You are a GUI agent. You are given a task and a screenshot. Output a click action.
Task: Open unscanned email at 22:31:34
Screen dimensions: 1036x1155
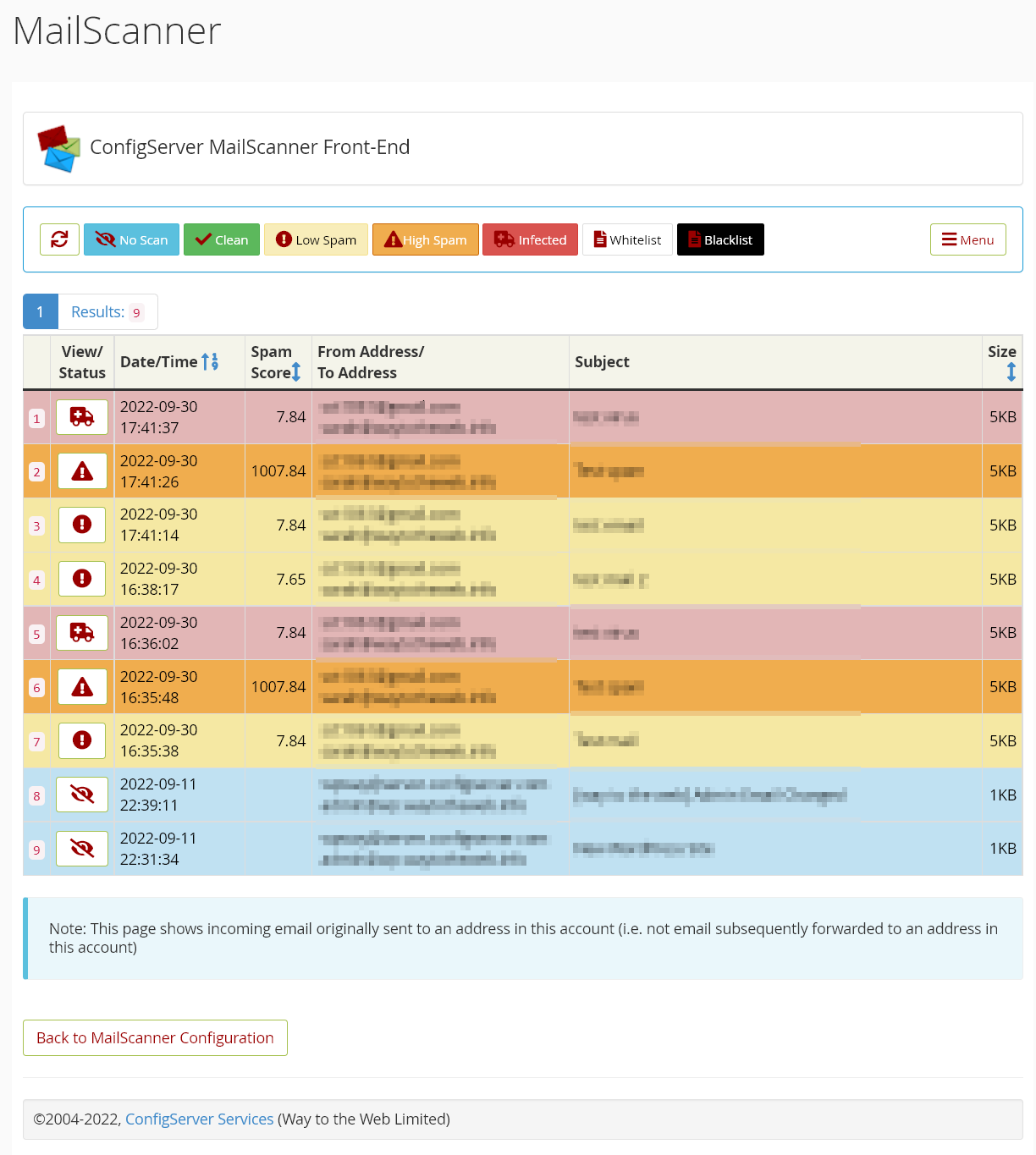[x=82, y=849]
